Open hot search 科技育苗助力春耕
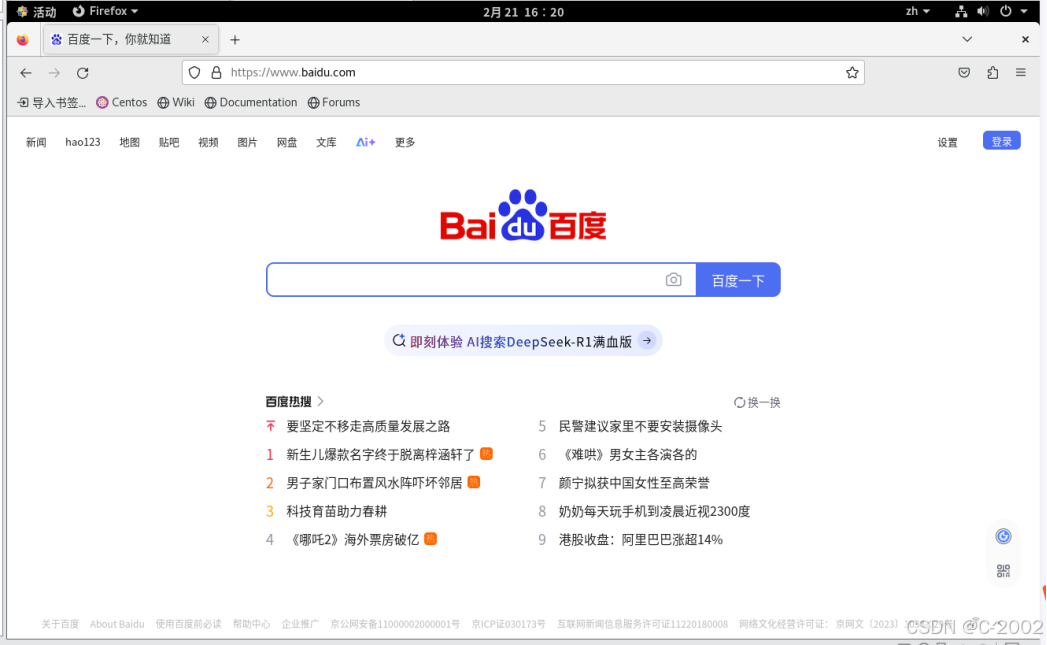The height and width of the screenshot is (645, 1047). pos(337,511)
